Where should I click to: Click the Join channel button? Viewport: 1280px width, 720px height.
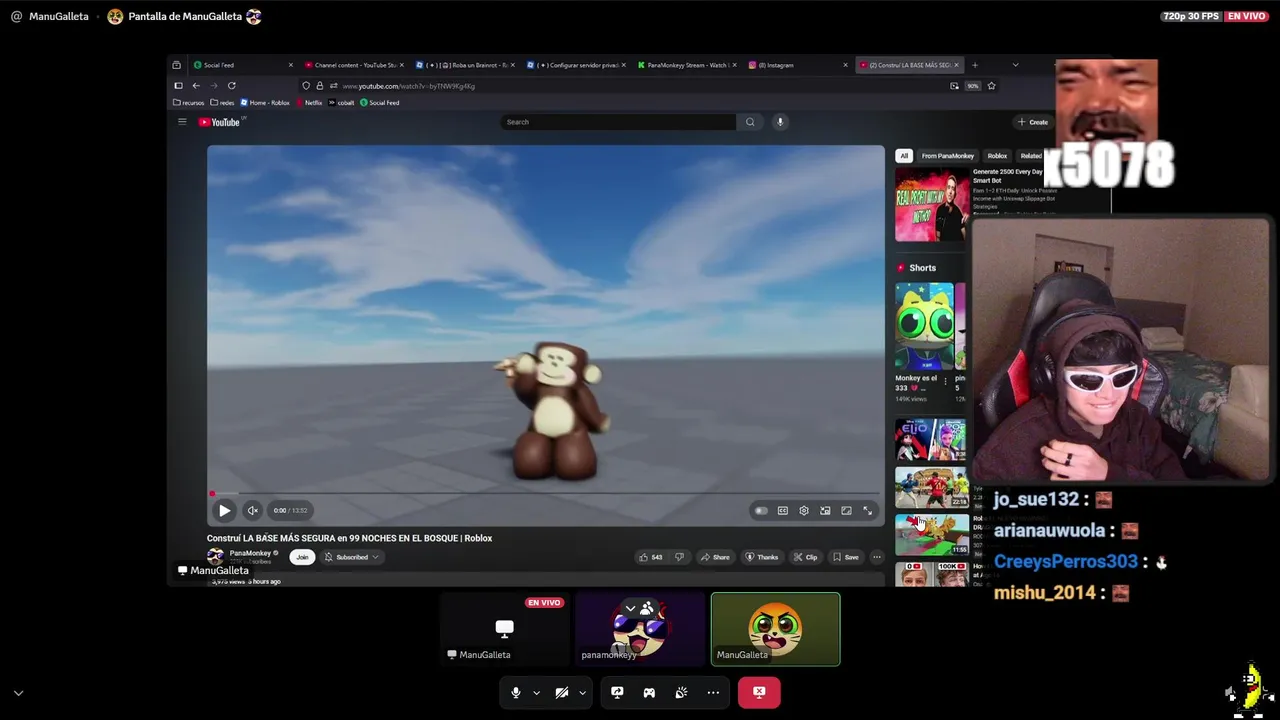(302, 557)
